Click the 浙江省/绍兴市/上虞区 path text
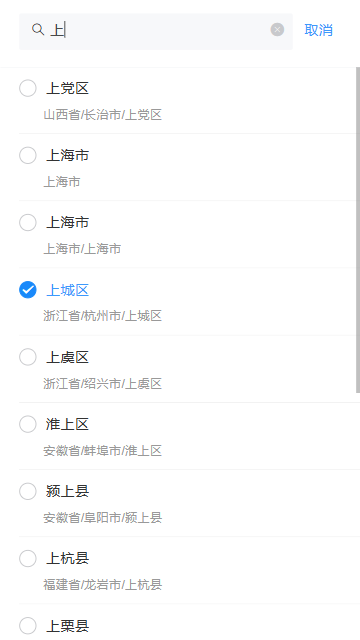 pos(102,383)
